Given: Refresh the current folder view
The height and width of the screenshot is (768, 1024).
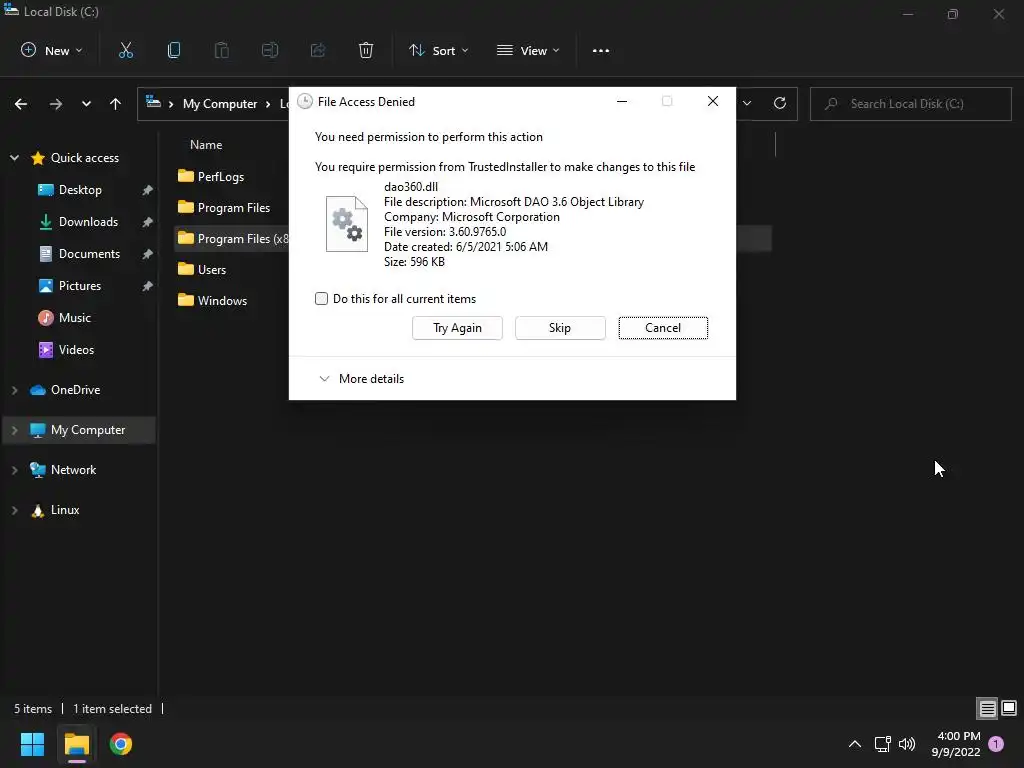Looking at the screenshot, I should [x=780, y=103].
